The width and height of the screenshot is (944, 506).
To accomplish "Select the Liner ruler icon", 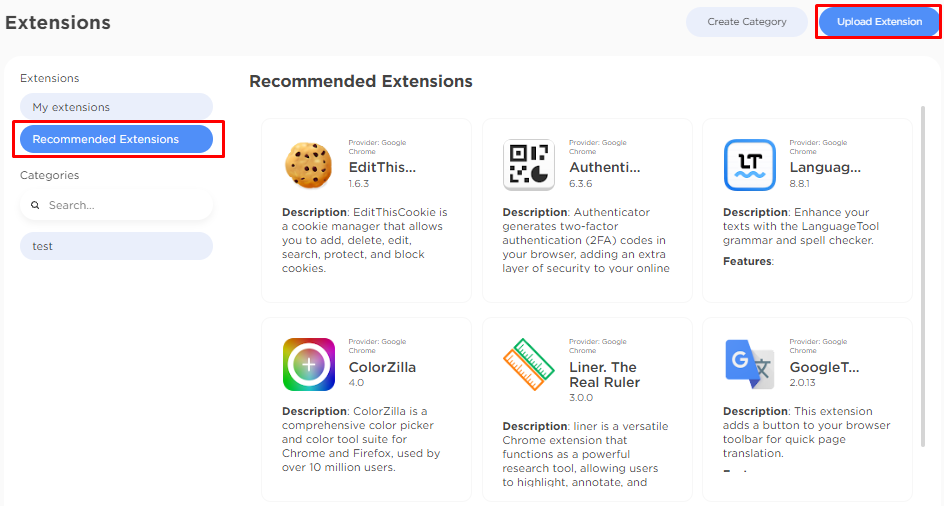I will click(529, 364).
